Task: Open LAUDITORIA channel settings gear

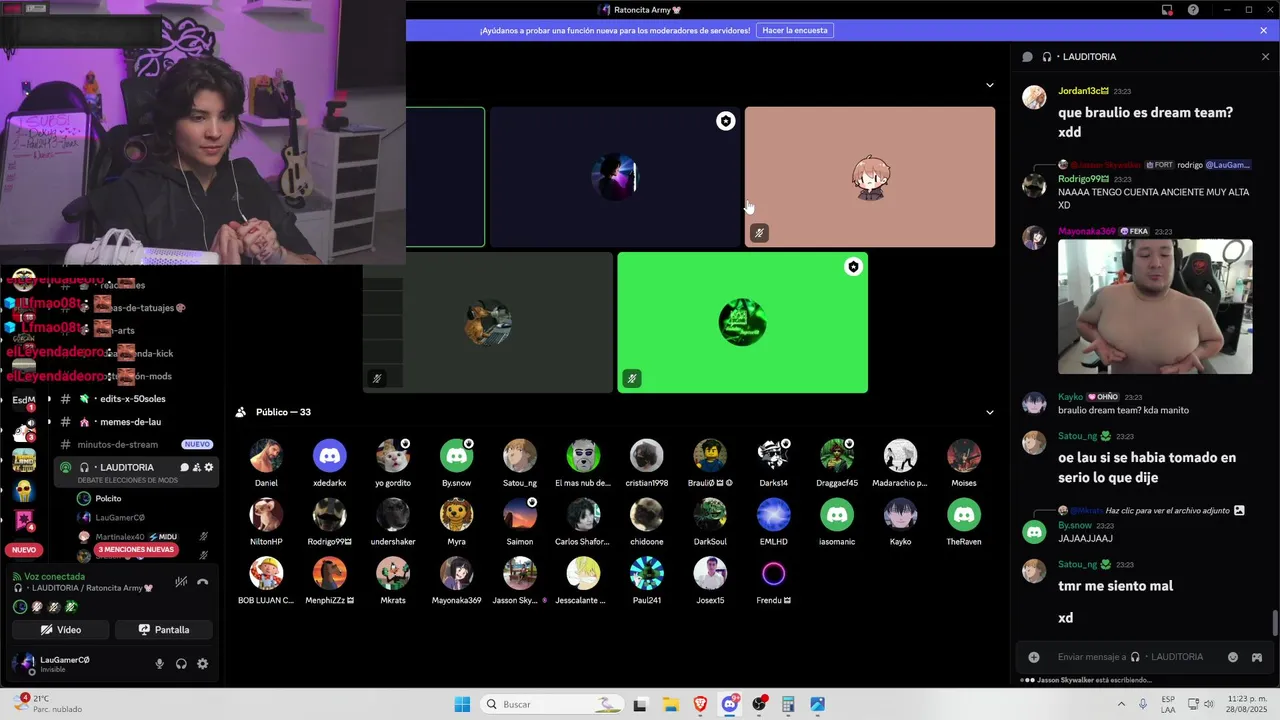Action: click(209, 467)
